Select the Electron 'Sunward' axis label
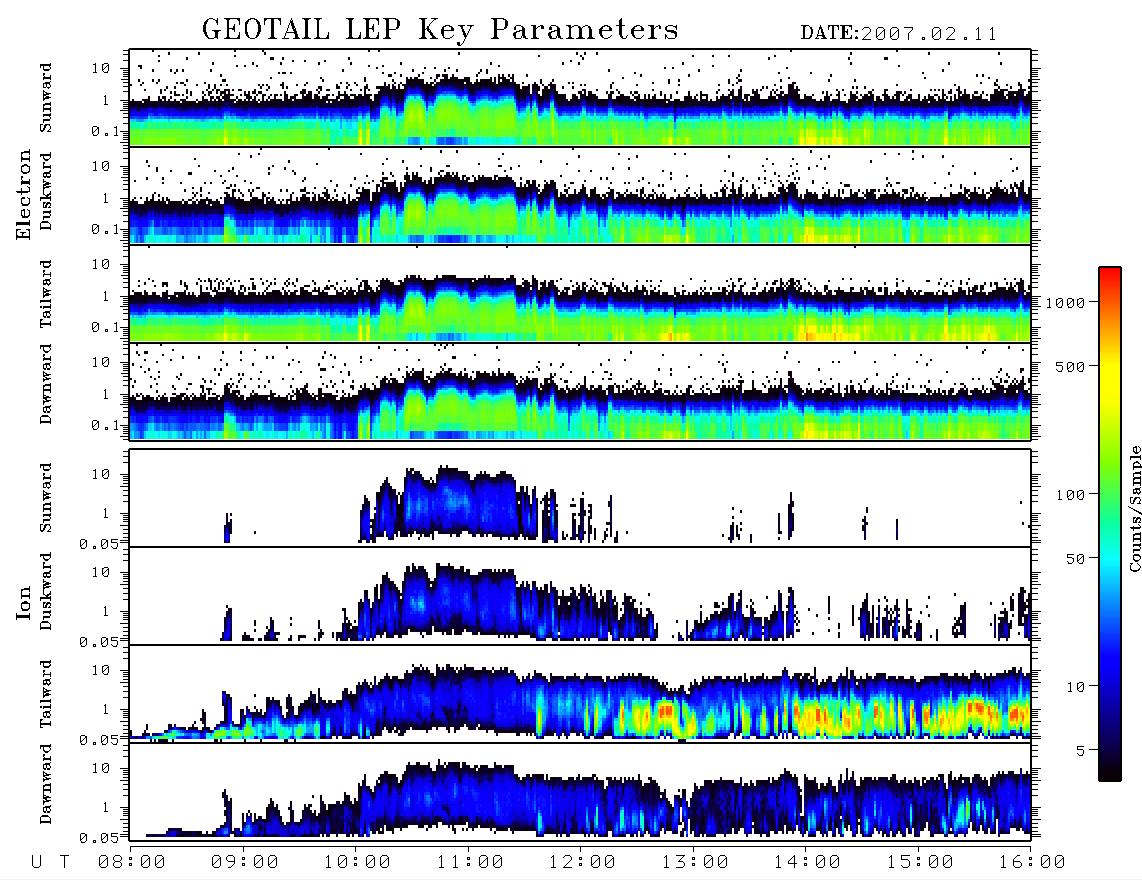This screenshot has height=880, width=1142. [46, 98]
